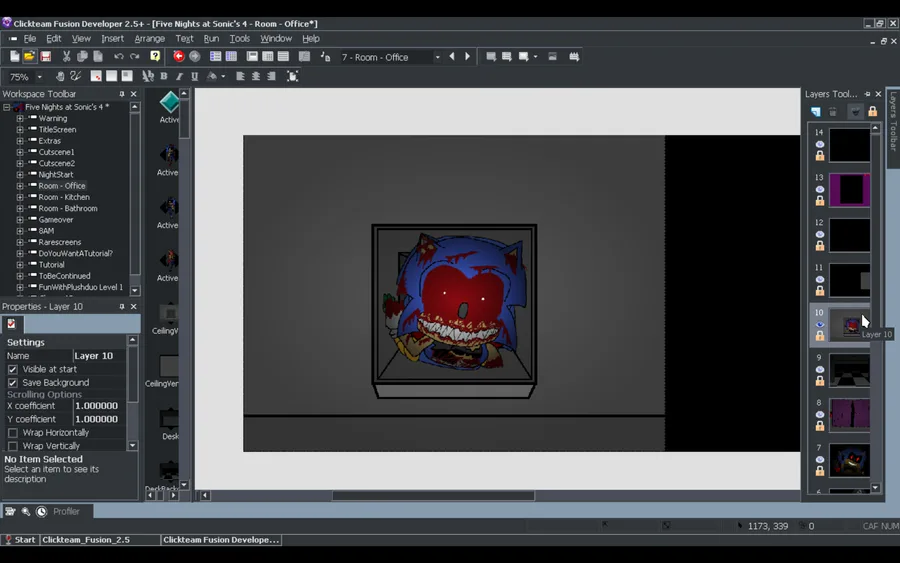Collapse Five Nights at Sonic's 4 root node
900x563 pixels.
pyautogui.click(x=6, y=107)
